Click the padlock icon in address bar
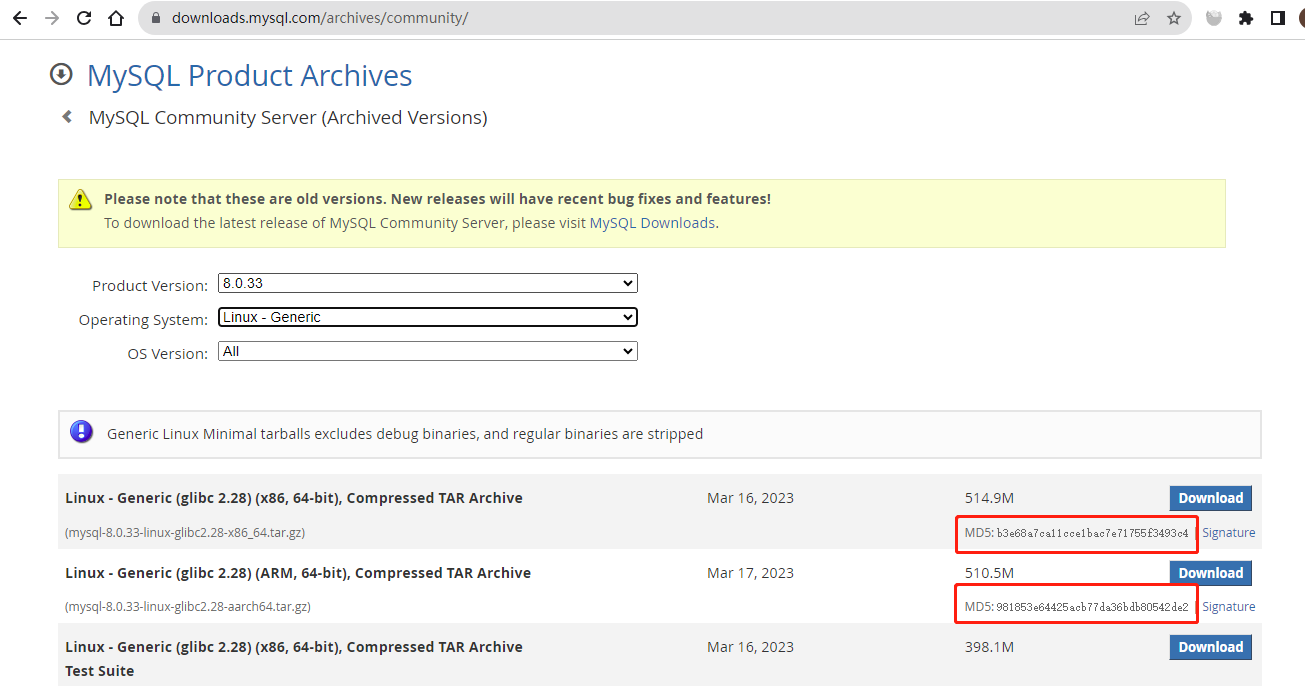The height and width of the screenshot is (686, 1305). (x=155, y=18)
